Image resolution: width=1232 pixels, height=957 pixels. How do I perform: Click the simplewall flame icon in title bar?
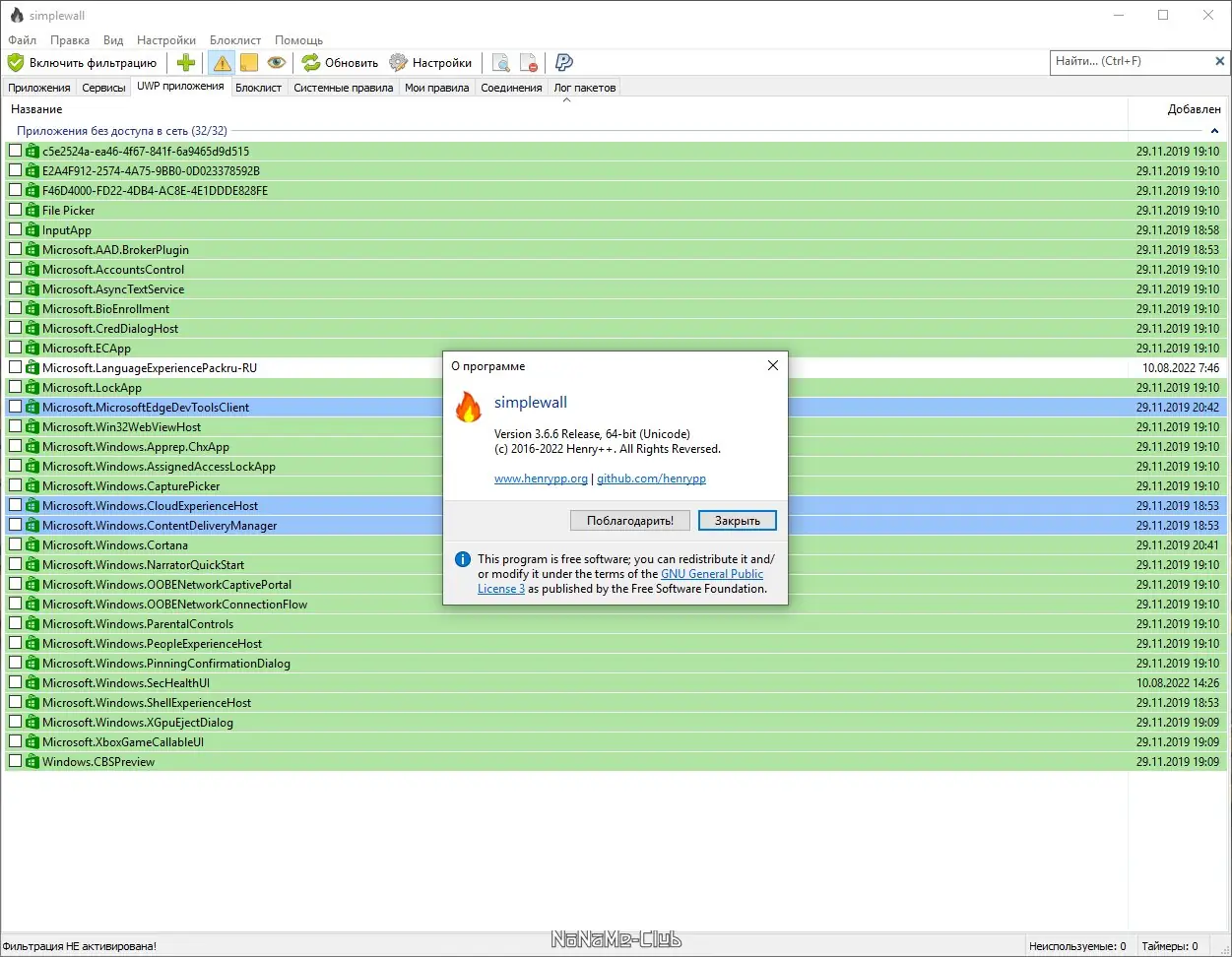coord(16,16)
